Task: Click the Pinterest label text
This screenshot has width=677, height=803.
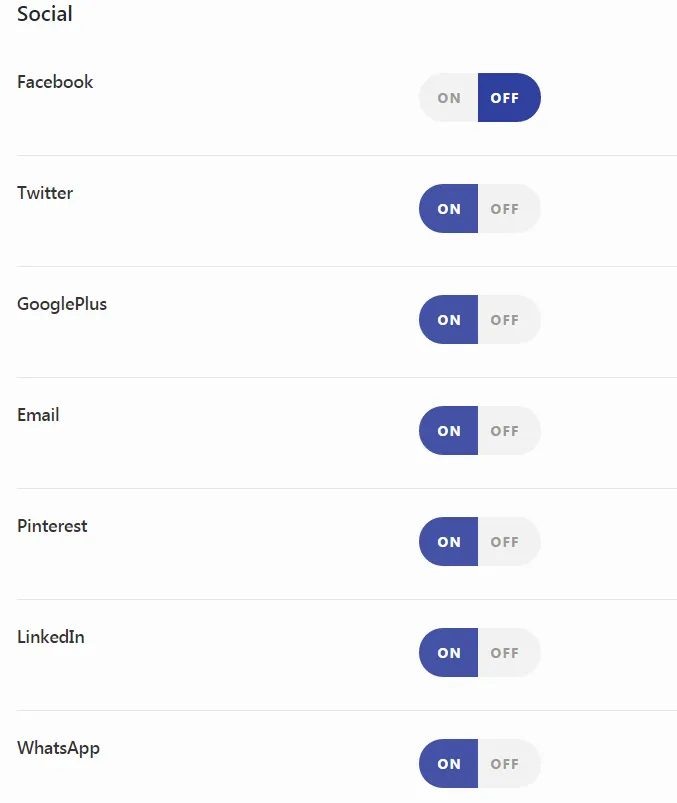Action: tap(52, 526)
